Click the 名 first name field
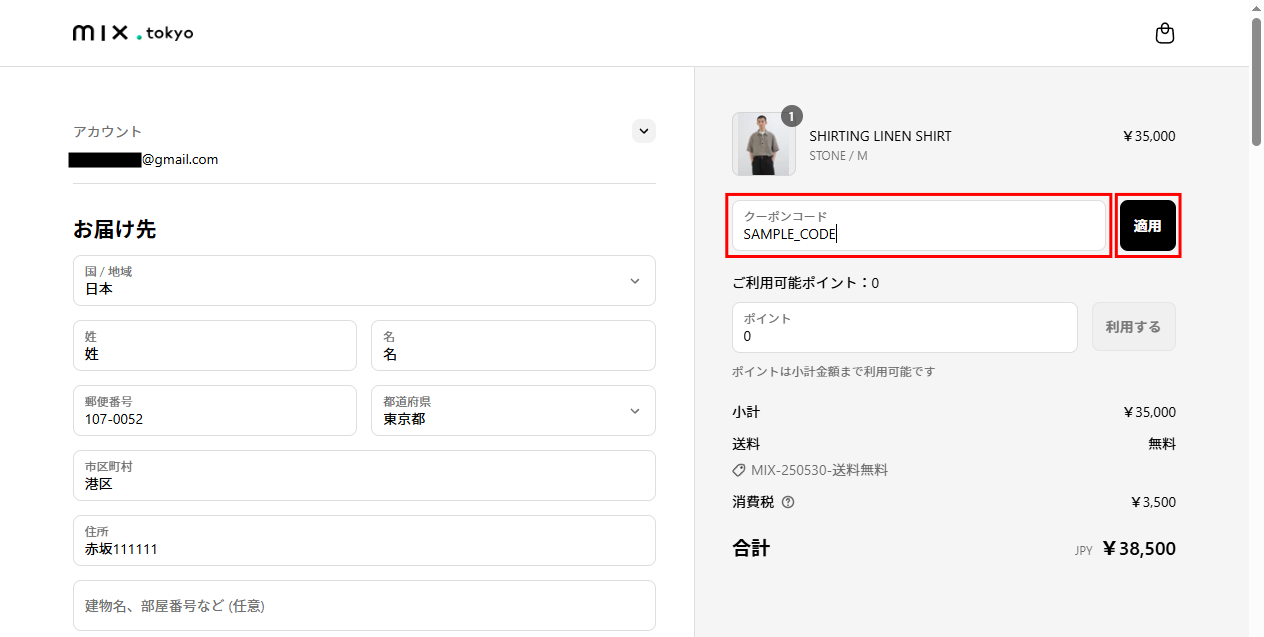 point(513,346)
